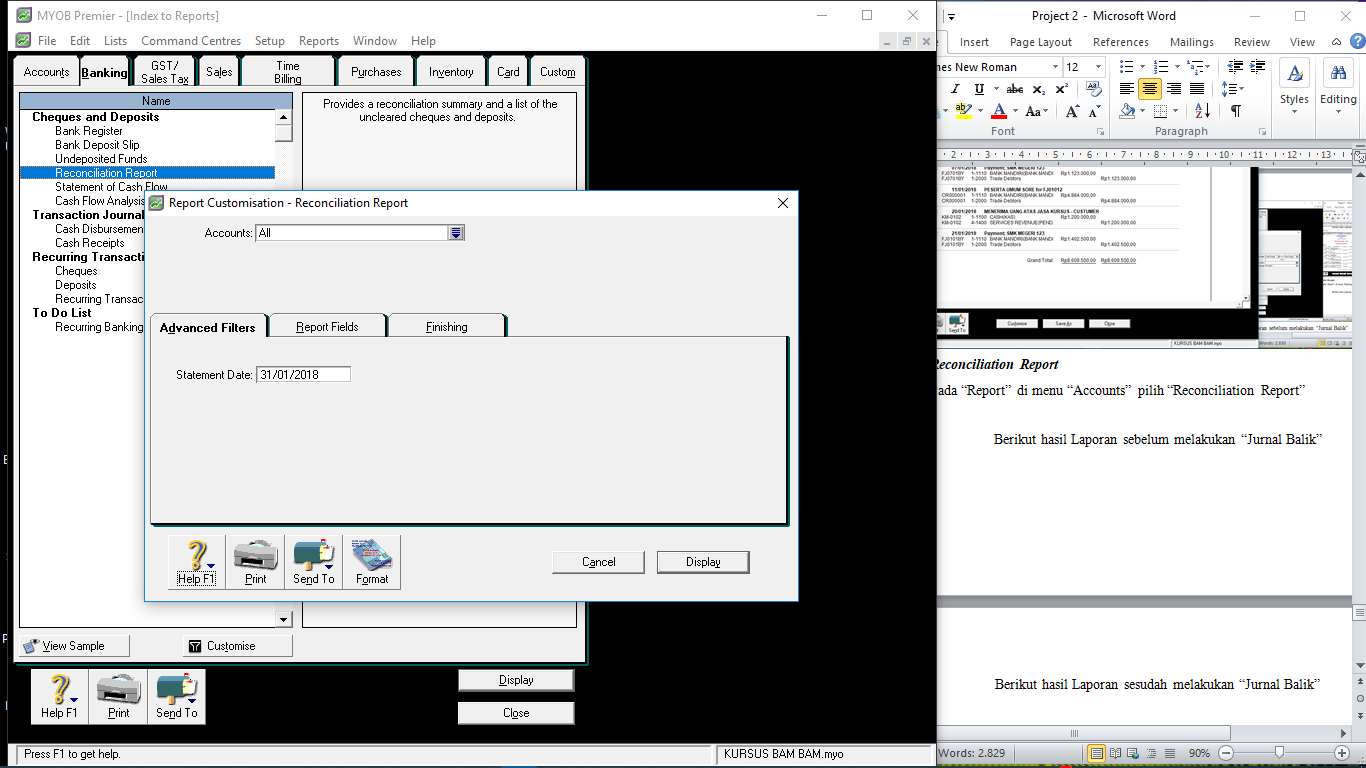Switch to the Report Fields tab
1366x768 pixels.
tap(327, 326)
